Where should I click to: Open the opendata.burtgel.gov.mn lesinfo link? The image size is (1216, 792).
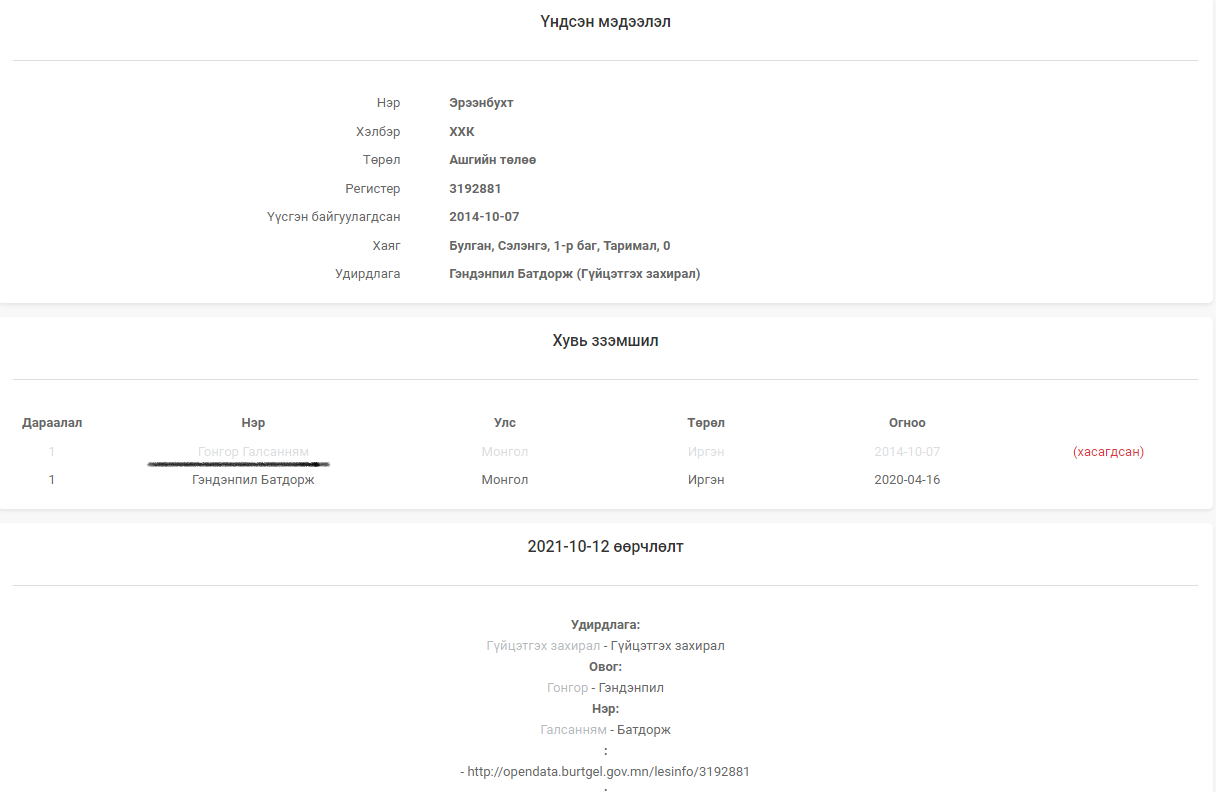(x=608, y=772)
